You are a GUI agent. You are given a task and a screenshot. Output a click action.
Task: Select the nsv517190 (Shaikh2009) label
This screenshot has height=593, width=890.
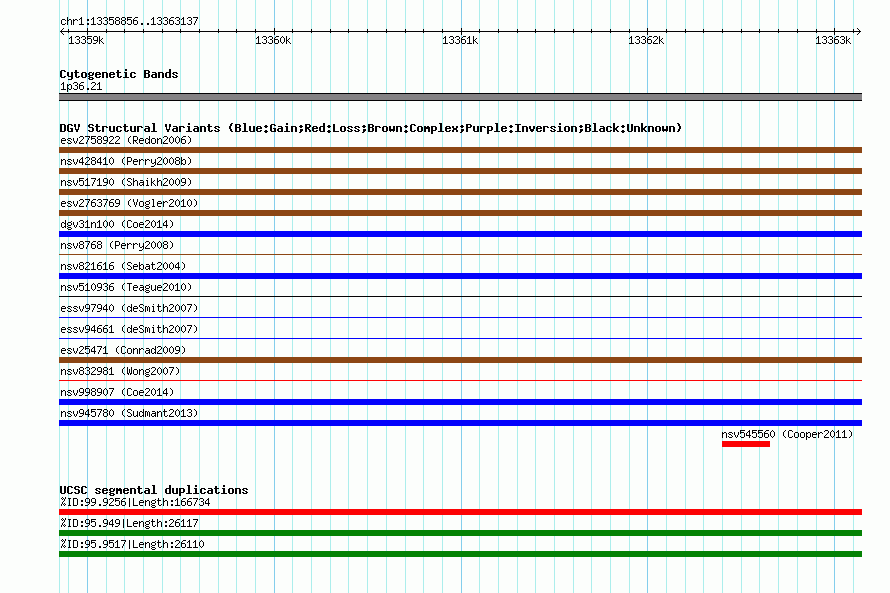pos(126,182)
